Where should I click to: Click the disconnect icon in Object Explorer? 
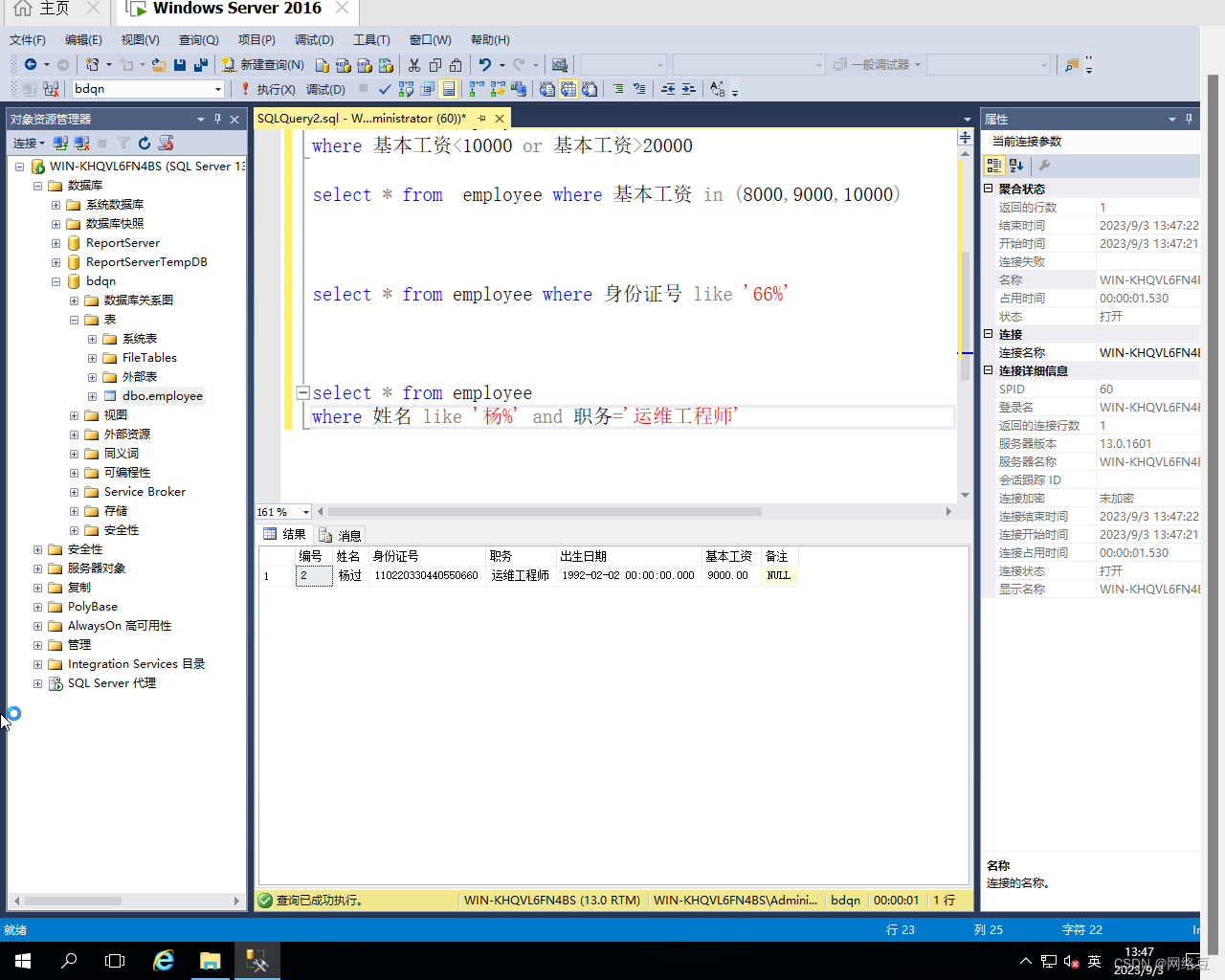tap(81, 143)
